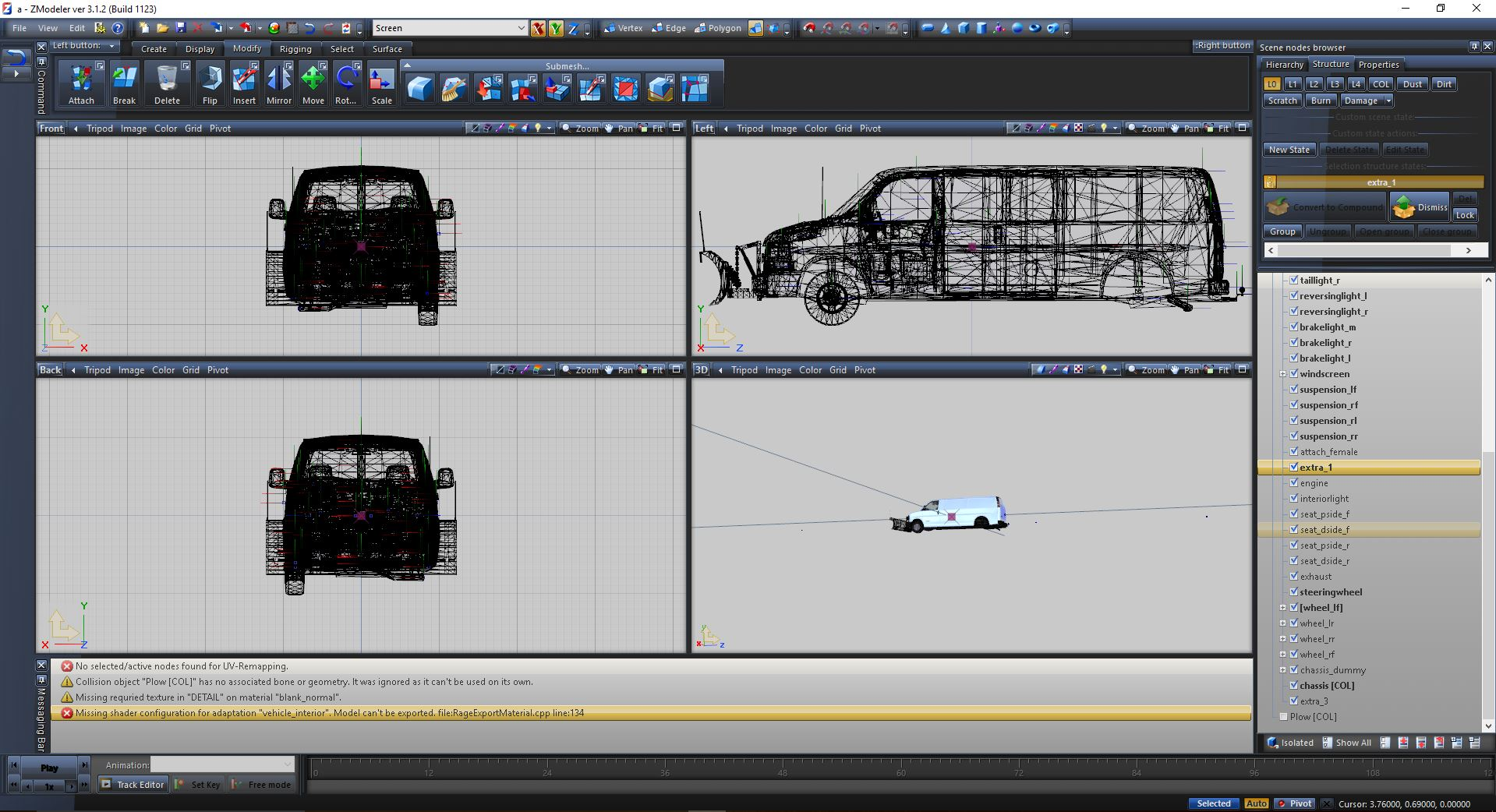1496x812 pixels.
Task: Click the Isolated cube icon
Action: (1273, 743)
